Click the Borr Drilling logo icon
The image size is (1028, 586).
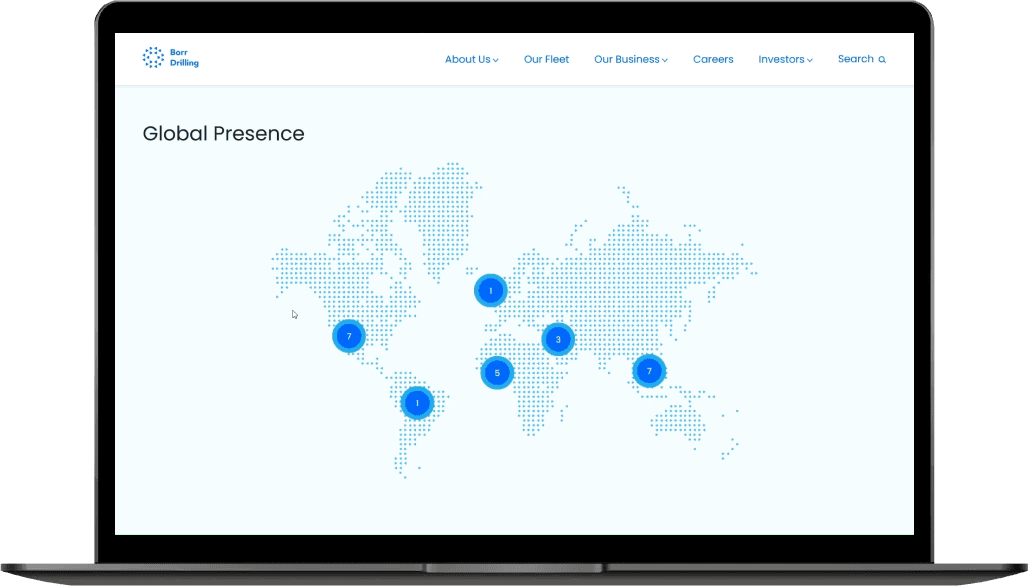tap(155, 58)
